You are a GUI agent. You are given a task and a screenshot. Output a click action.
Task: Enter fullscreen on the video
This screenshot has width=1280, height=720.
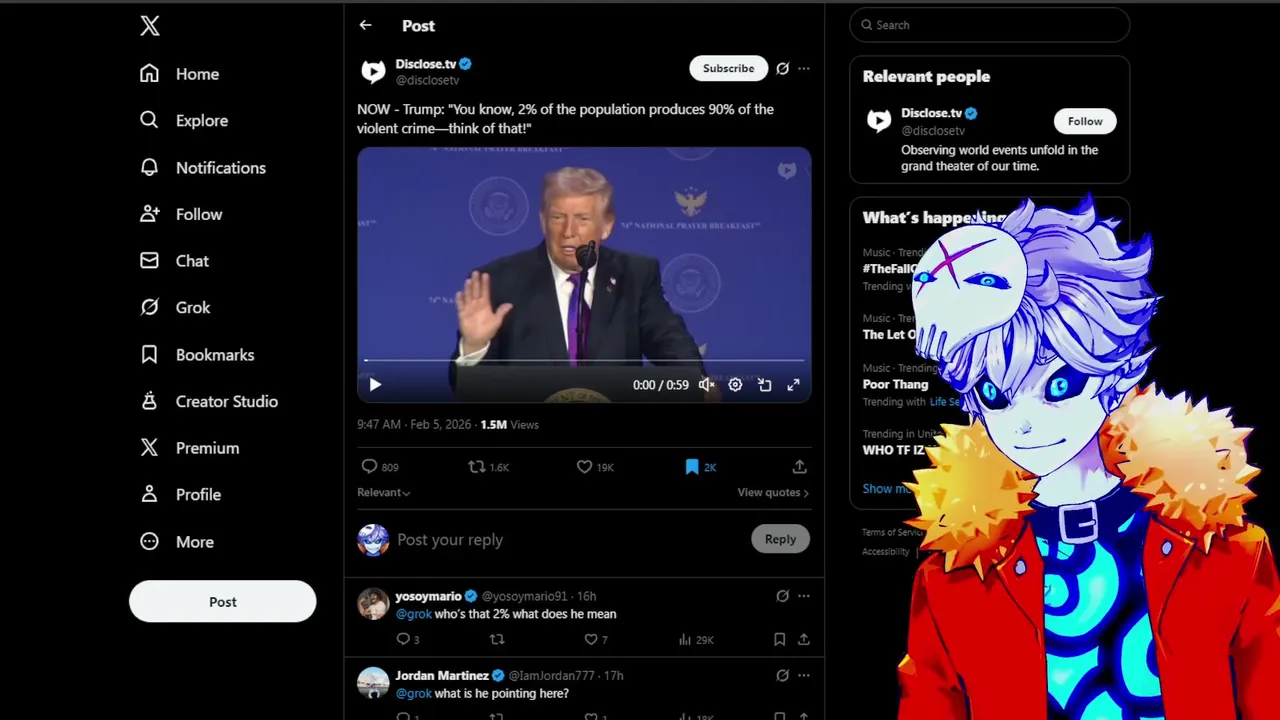pos(793,385)
